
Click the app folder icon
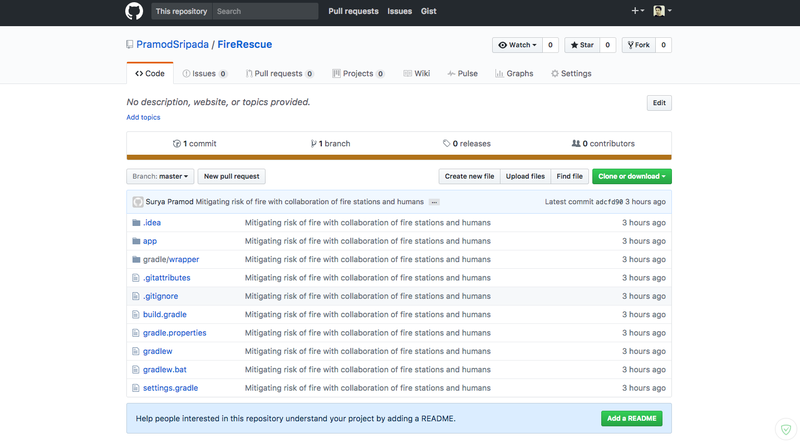(x=136, y=241)
